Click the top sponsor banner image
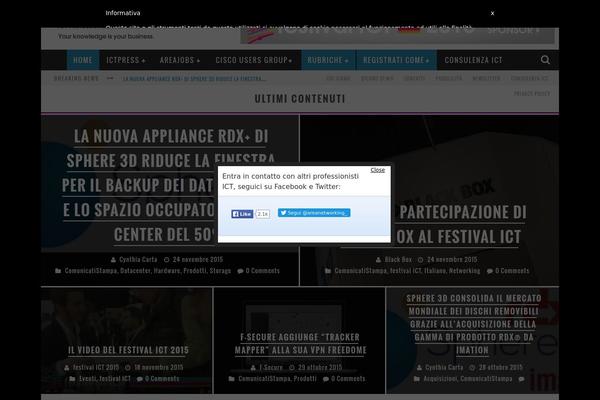 click(x=397, y=35)
